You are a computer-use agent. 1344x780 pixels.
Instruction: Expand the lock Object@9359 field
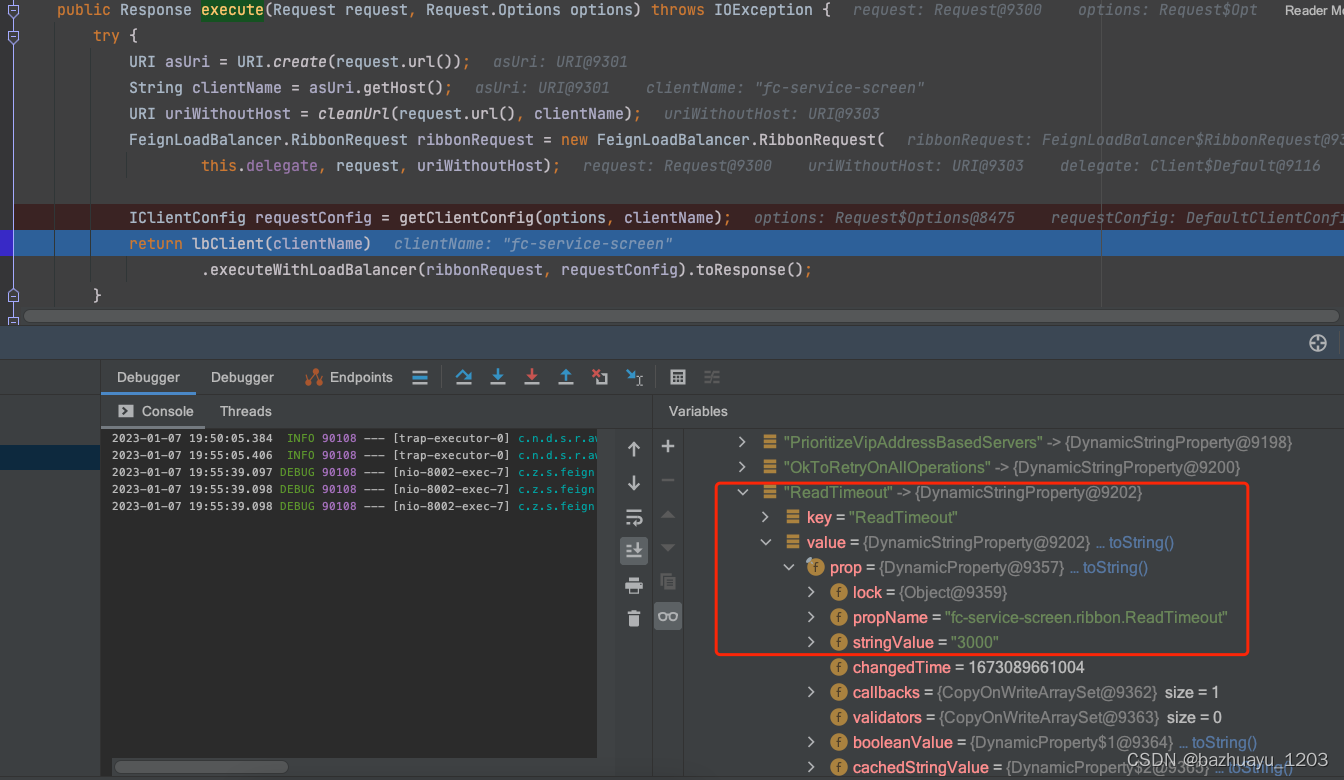tap(813, 592)
